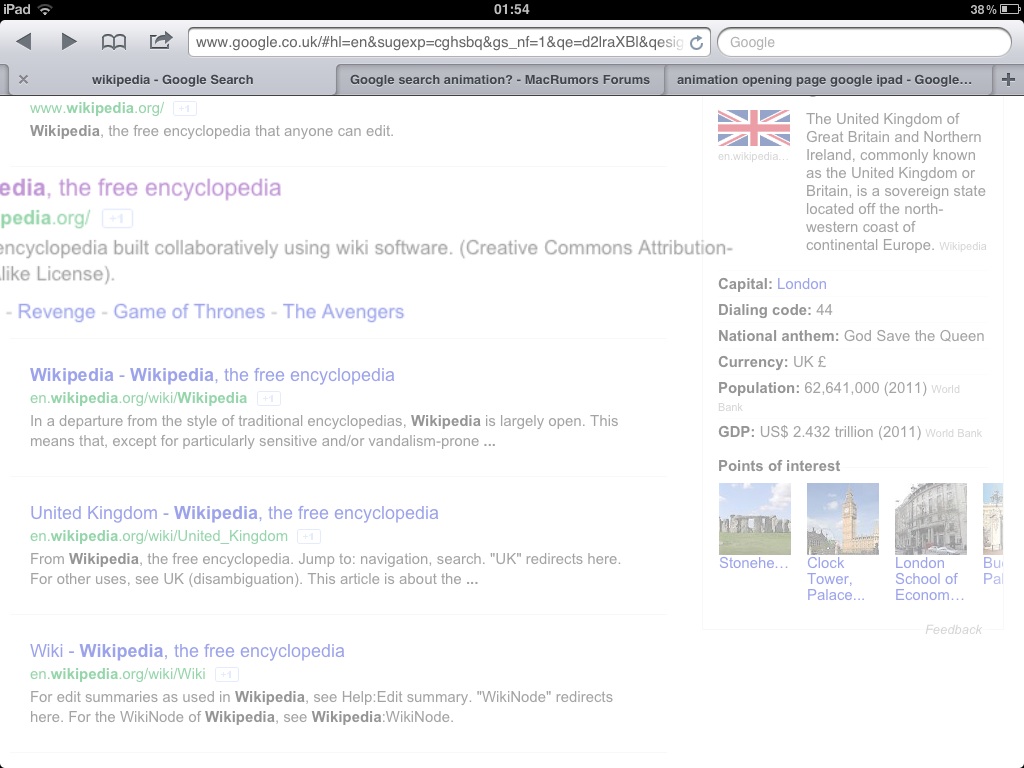The image size is (1024, 768).
Task: Open the Stonehenge thumbnail image
Action: [754, 519]
